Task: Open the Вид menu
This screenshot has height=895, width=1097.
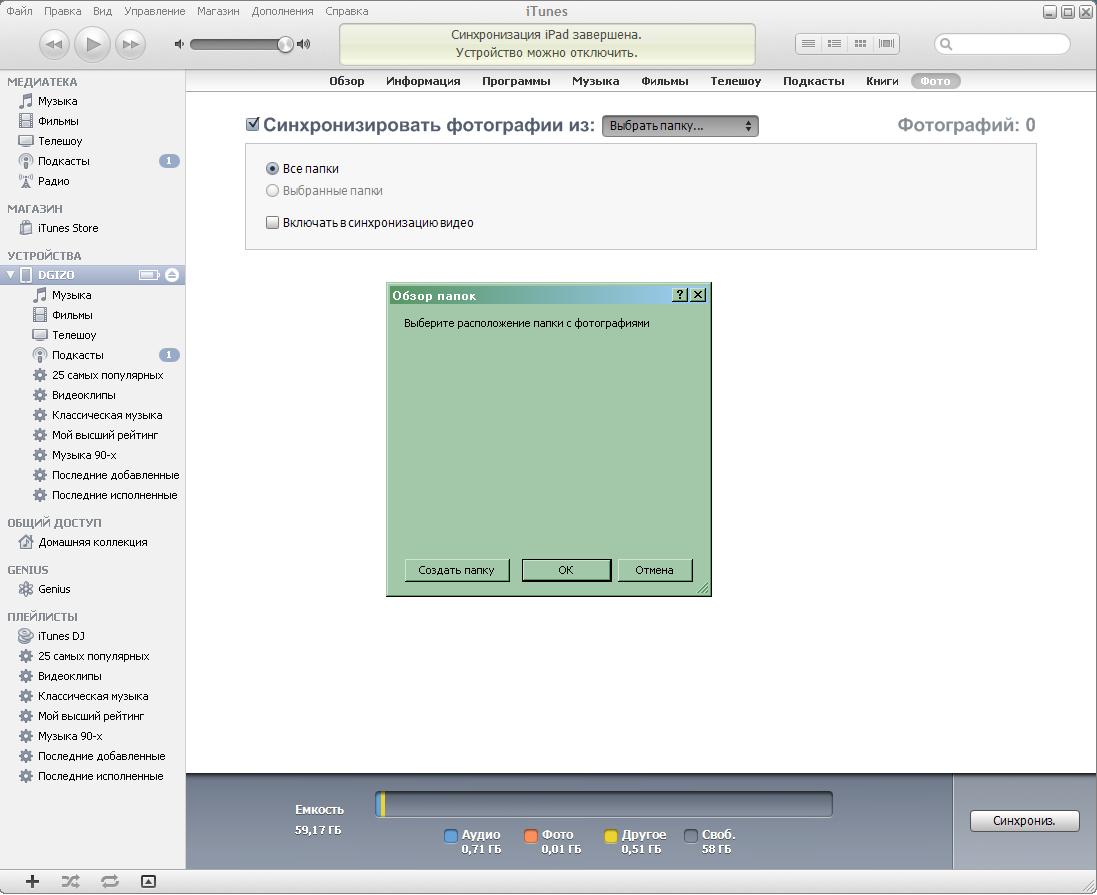Action: (102, 11)
